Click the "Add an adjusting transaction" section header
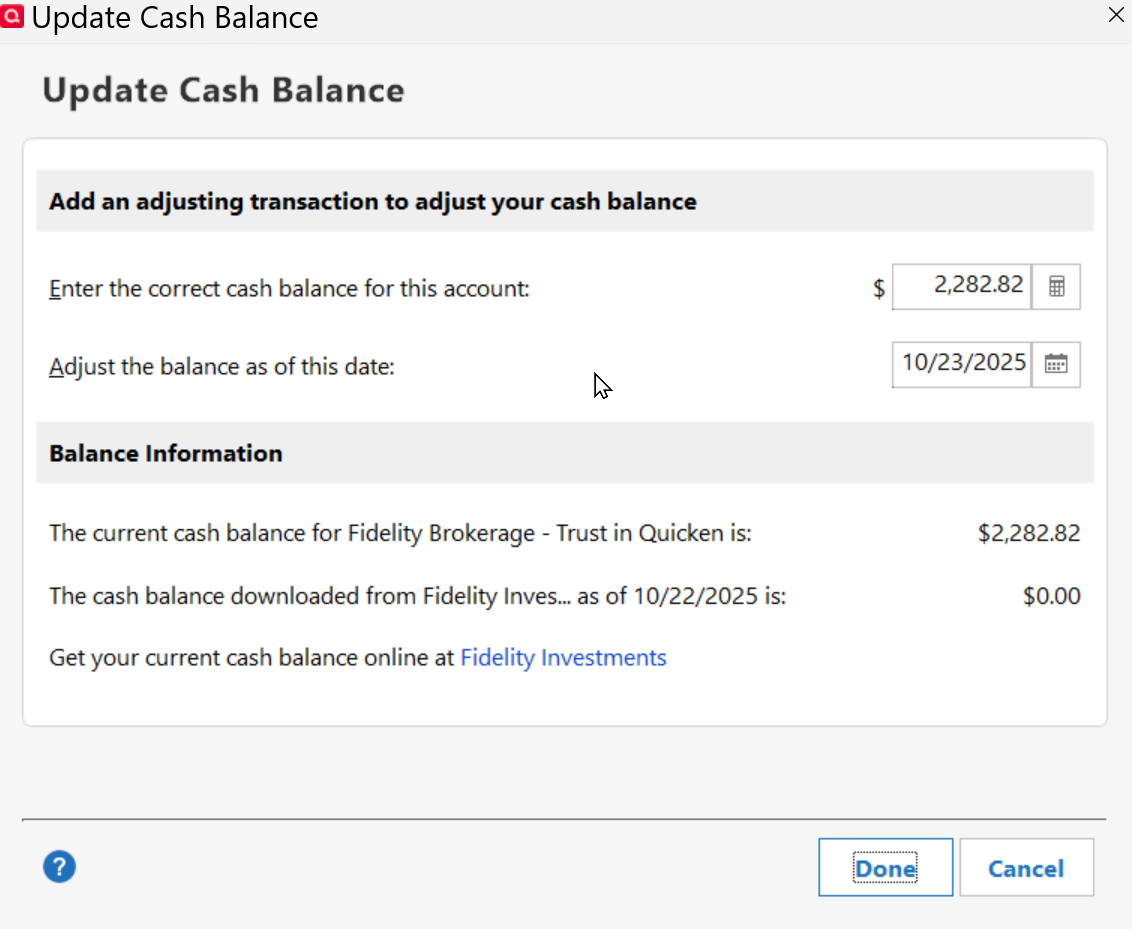Image resolution: width=1132 pixels, height=929 pixels. click(372, 202)
